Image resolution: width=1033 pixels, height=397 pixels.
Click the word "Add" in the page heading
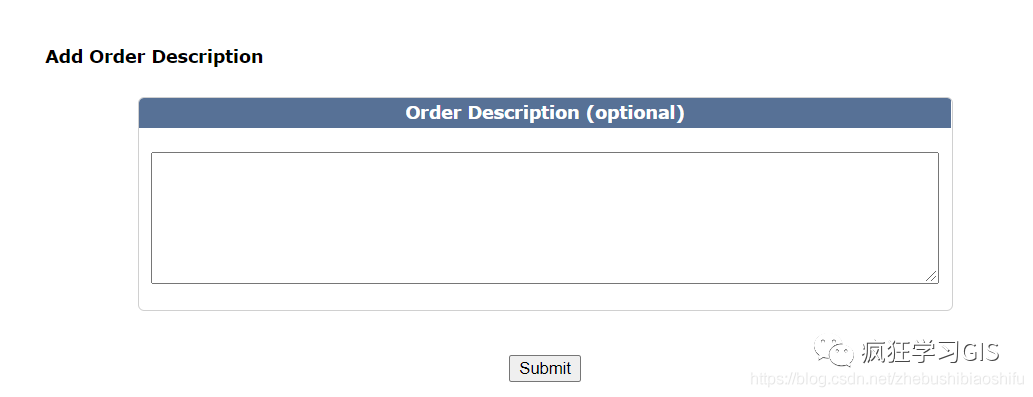tap(65, 57)
